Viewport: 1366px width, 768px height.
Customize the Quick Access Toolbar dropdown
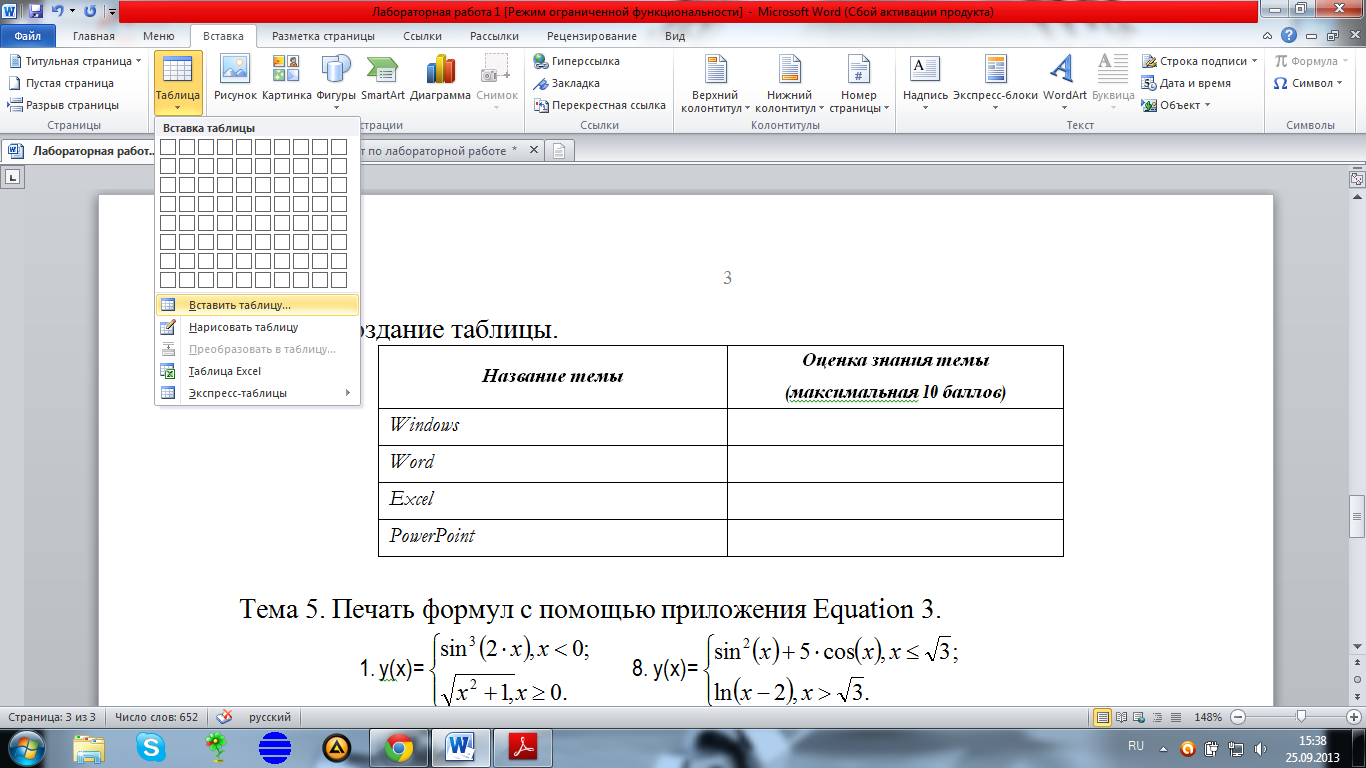(110, 13)
